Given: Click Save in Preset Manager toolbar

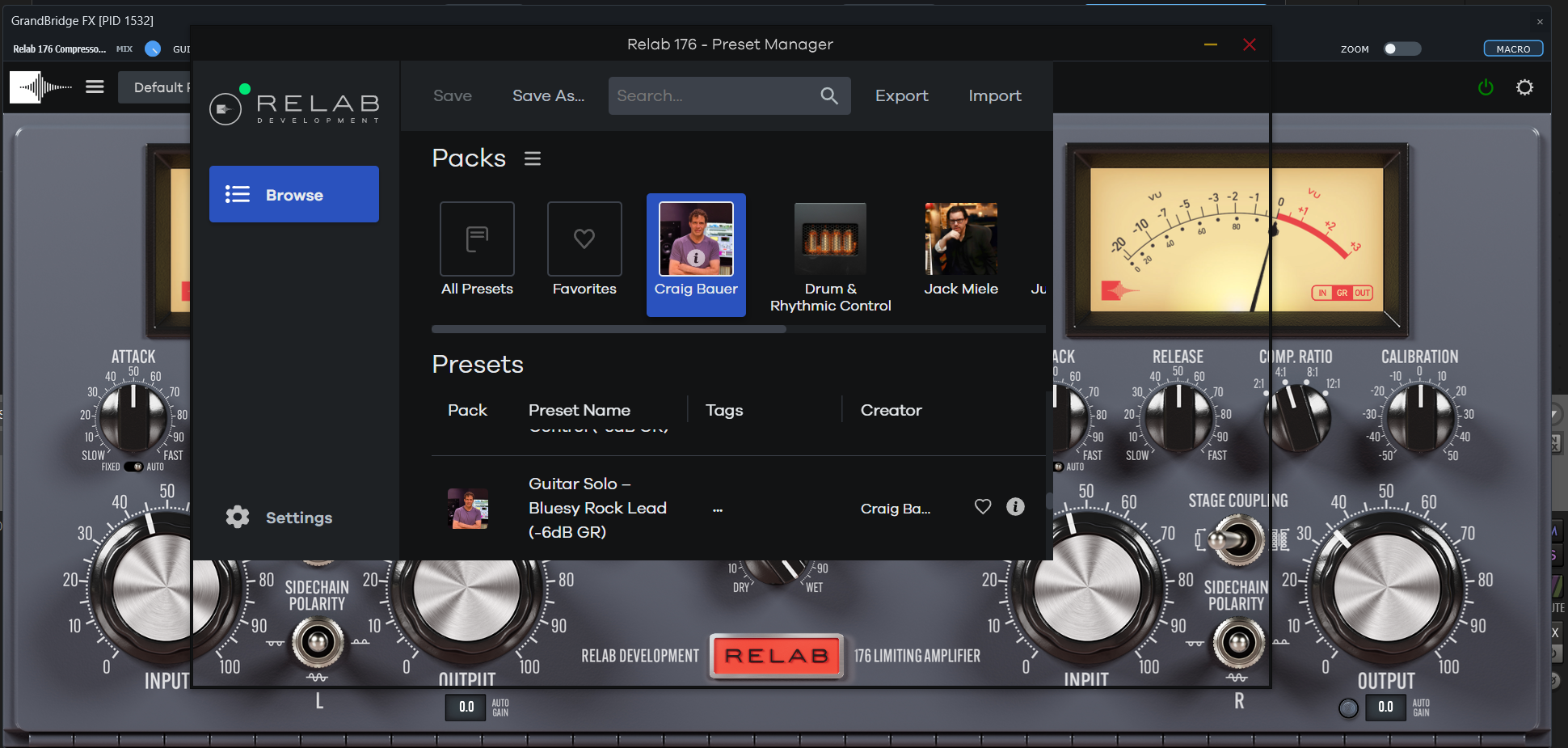Looking at the screenshot, I should [x=453, y=95].
